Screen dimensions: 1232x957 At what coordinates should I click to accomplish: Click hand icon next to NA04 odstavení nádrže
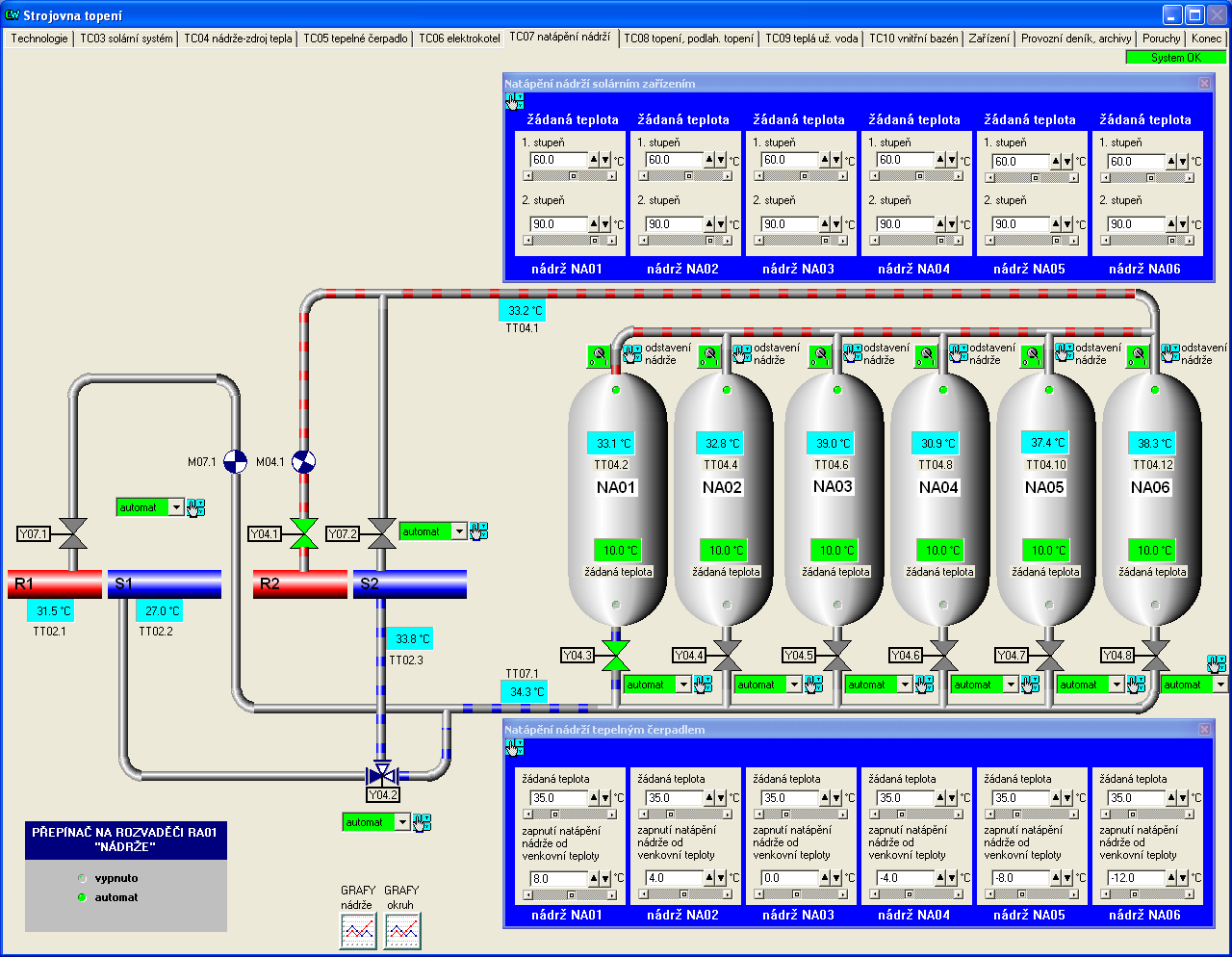click(959, 353)
